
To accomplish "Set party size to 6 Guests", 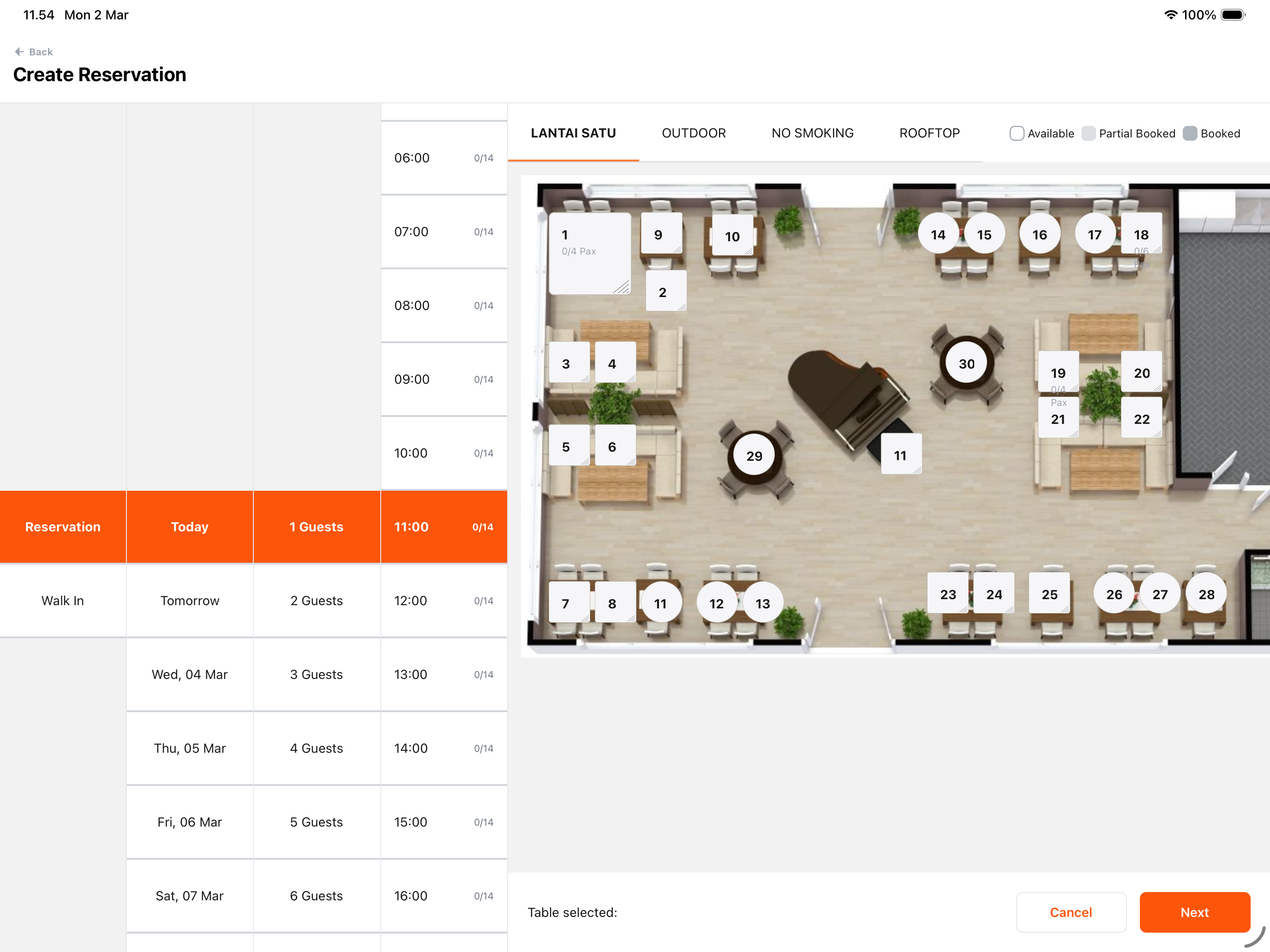I will click(317, 895).
